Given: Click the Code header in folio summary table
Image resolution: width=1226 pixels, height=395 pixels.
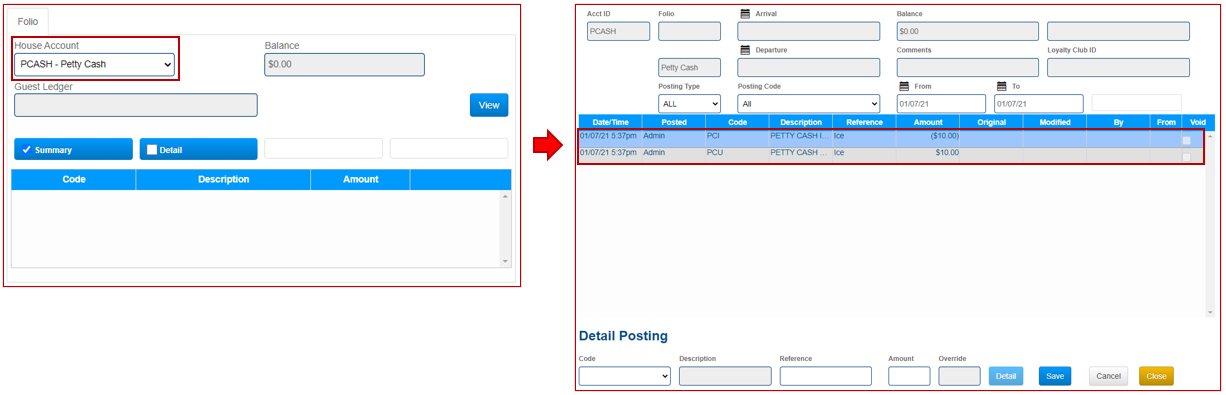Looking at the screenshot, I should (74, 179).
